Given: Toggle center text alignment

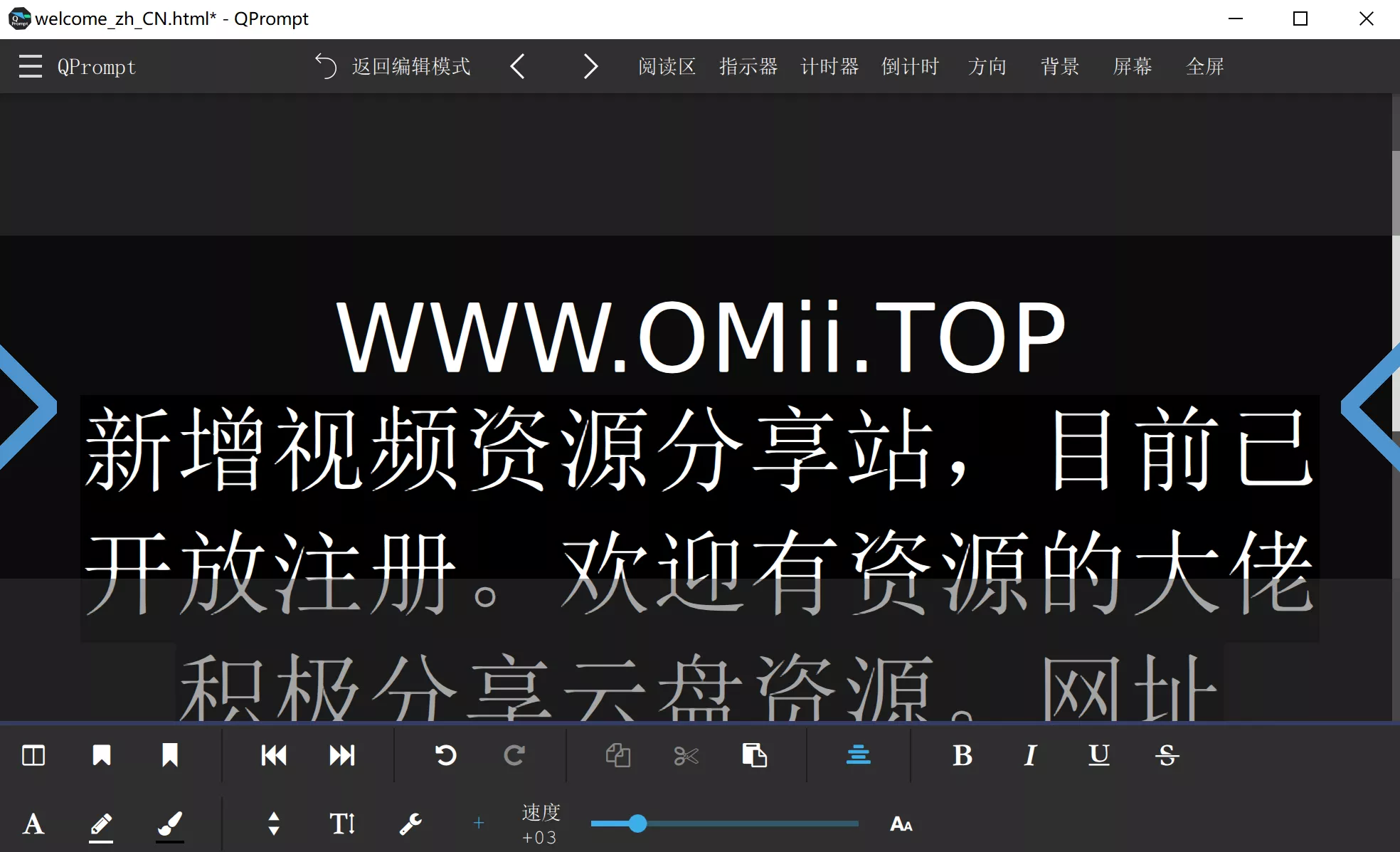Looking at the screenshot, I should [x=859, y=755].
